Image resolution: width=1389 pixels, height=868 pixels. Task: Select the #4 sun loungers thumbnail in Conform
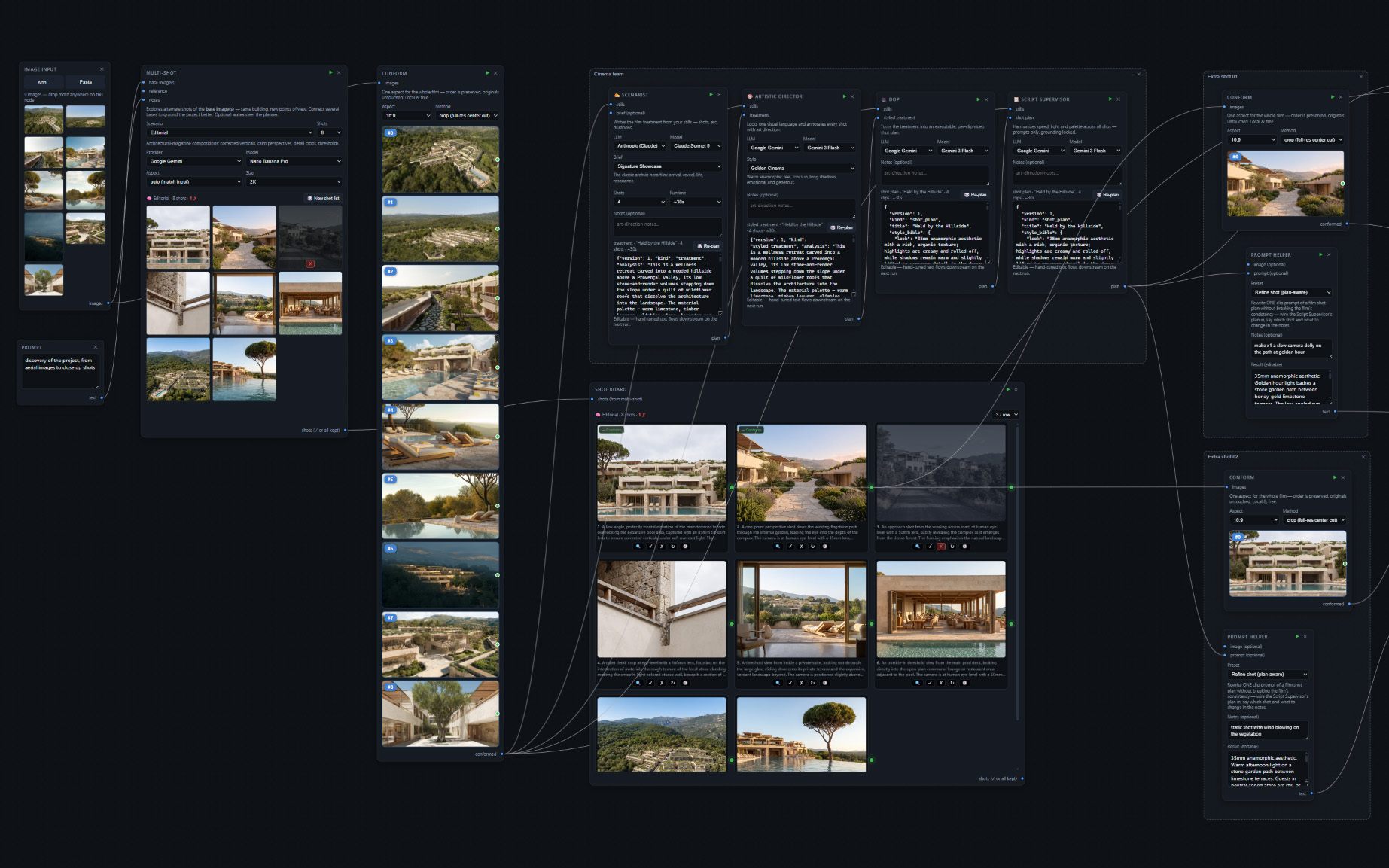tap(440, 437)
